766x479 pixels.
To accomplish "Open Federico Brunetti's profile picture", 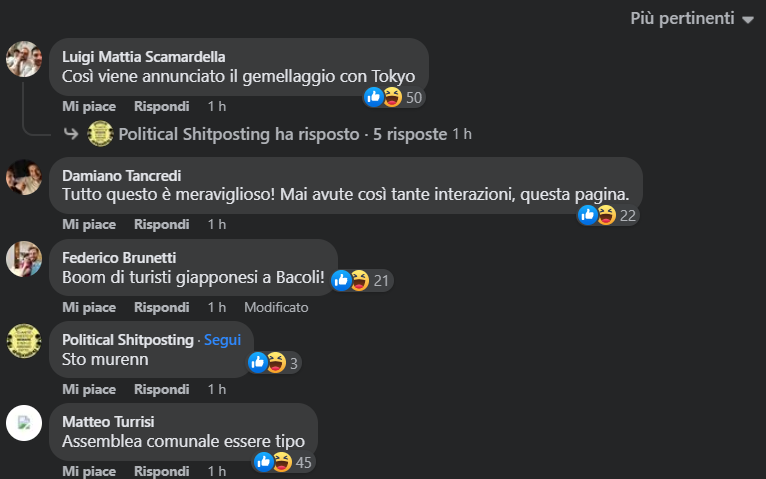I will tap(24, 259).
